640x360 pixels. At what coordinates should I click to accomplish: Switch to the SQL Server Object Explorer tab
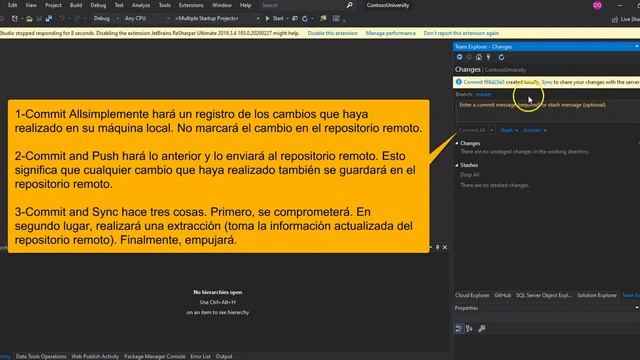[544, 295]
